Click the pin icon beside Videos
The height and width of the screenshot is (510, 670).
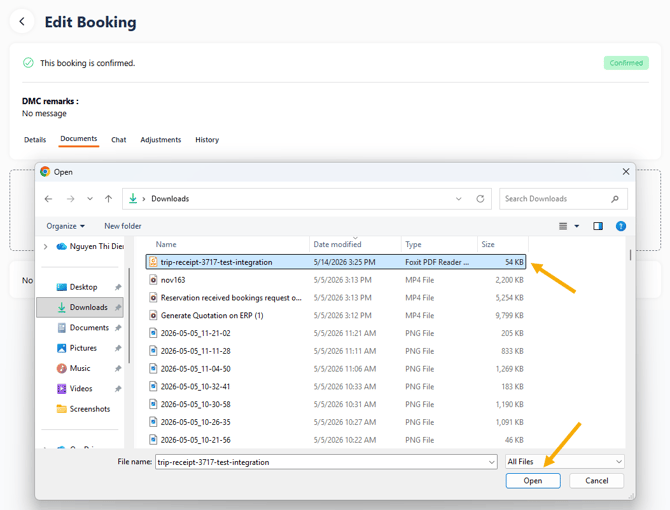tap(118, 389)
